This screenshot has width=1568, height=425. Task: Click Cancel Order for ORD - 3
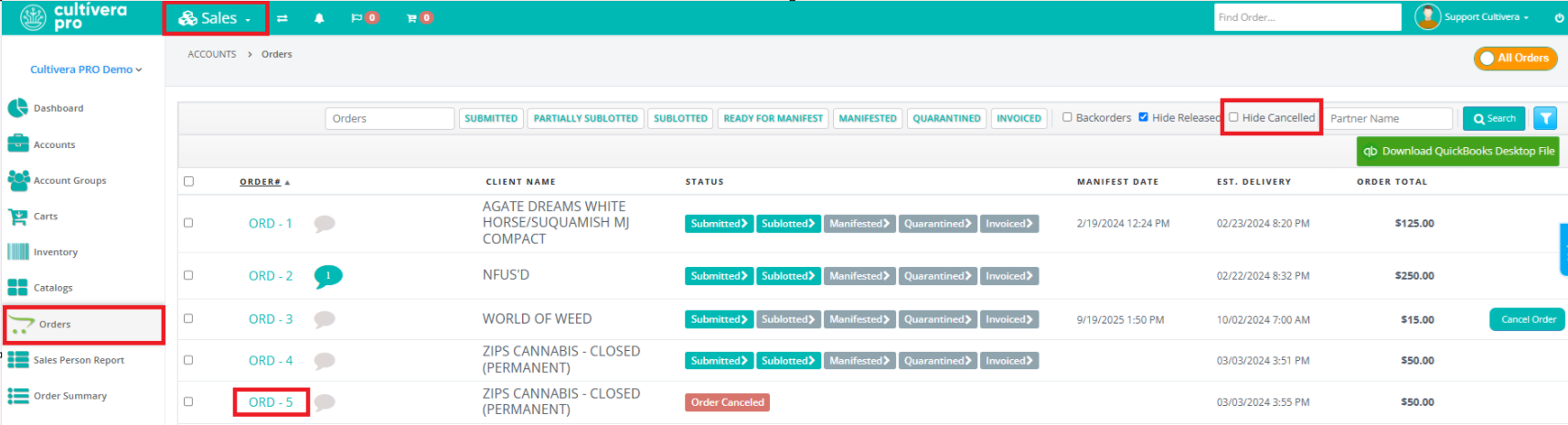(x=1528, y=319)
